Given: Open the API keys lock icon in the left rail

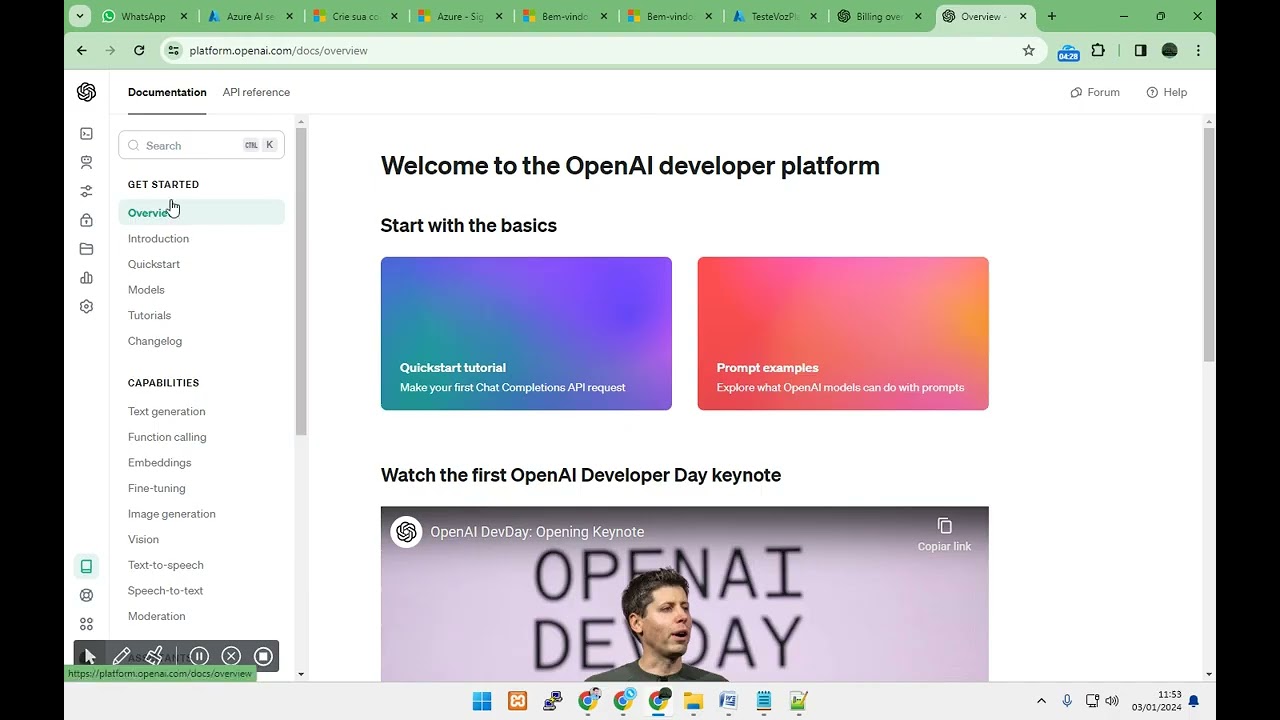Looking at the screenshot, I should click(86, 220).
